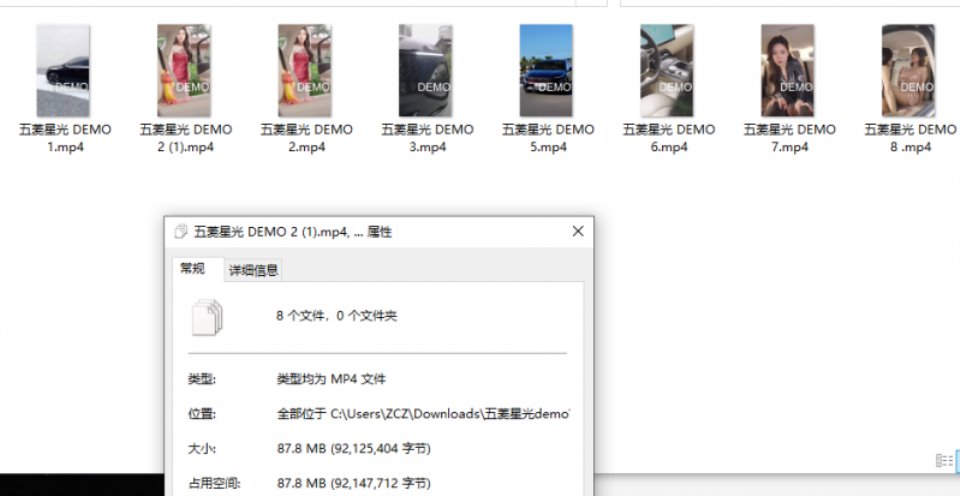
Task: Click the 位置: label in properties dialog
Action: tap(201, 414)
